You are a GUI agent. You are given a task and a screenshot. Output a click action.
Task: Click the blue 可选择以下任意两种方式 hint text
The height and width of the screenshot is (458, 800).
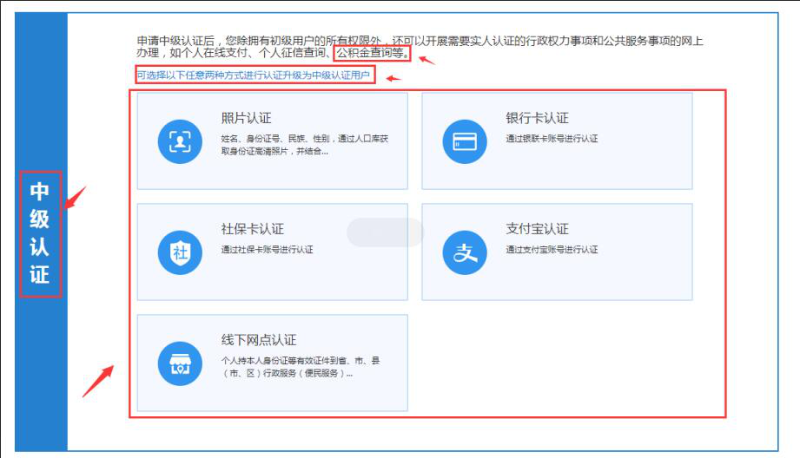(x=254, y=75)
